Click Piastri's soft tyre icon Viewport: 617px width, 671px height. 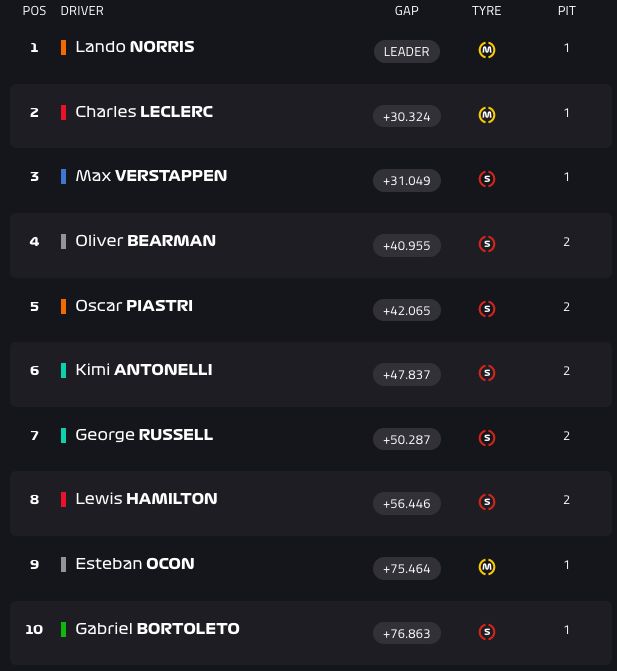(x=487, y=309)
